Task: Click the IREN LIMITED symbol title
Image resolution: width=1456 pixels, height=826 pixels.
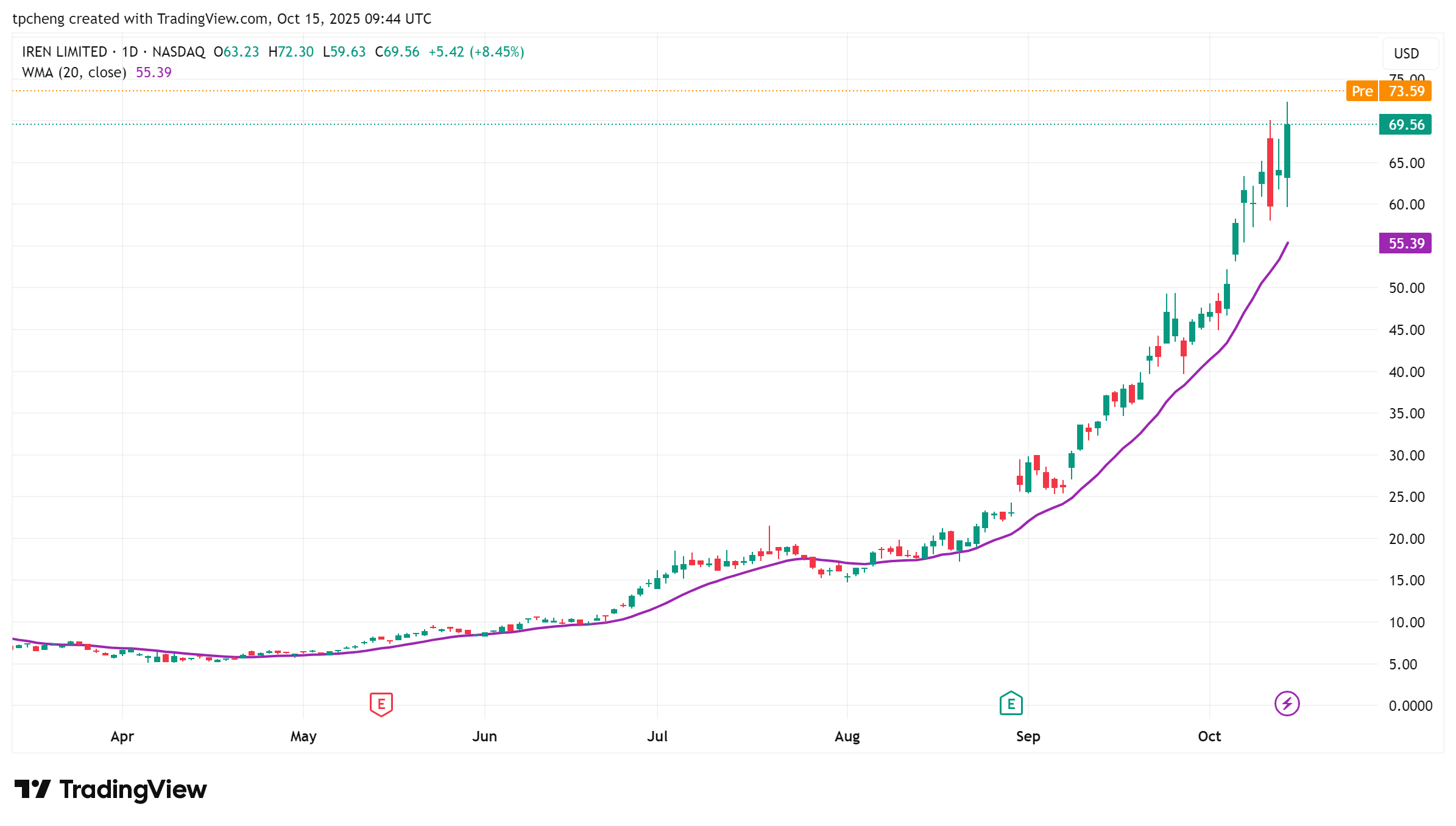Action: [65, 52]
